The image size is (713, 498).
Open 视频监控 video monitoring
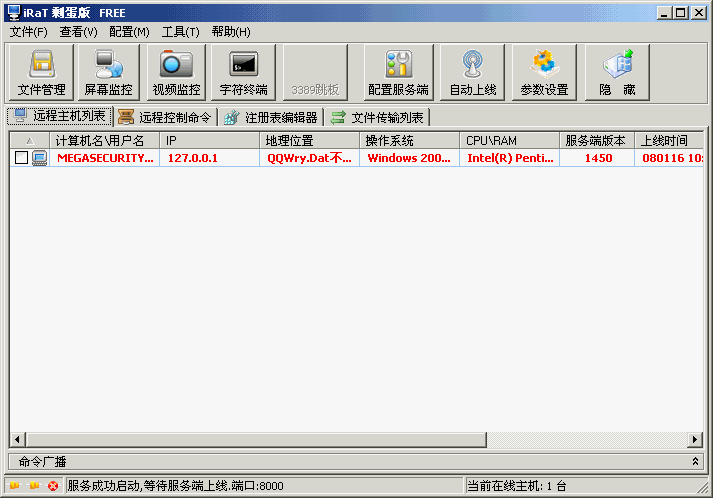[x=176, y=72]
